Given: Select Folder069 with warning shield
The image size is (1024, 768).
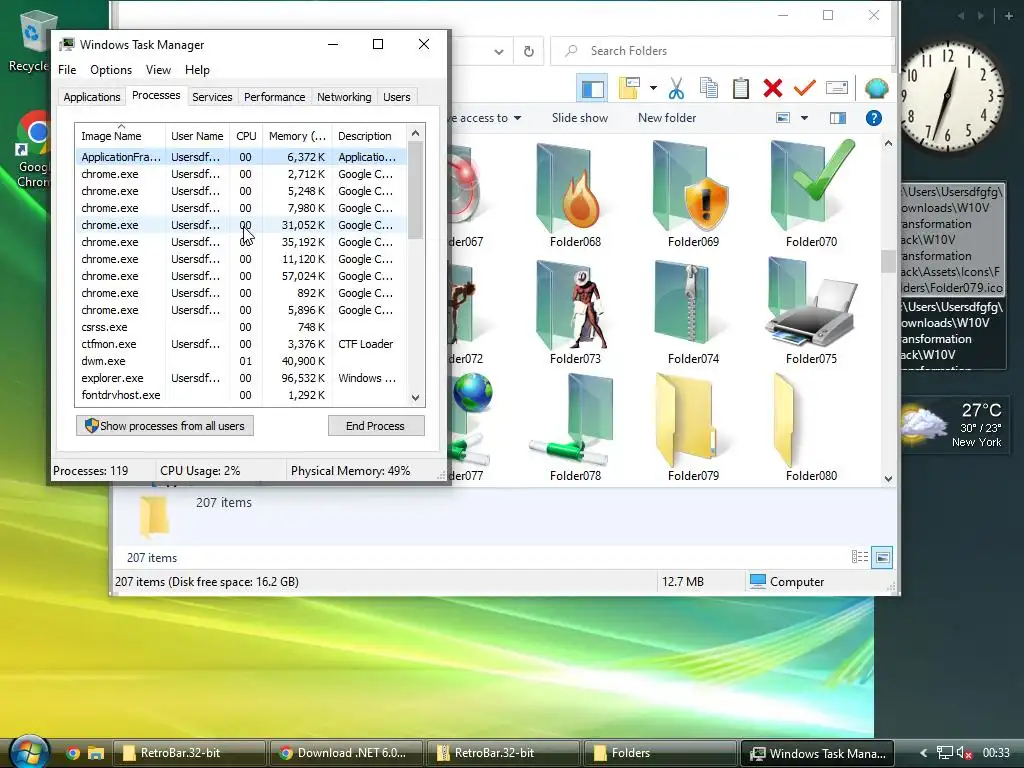Looking at the screenshot, I should (x=693, y=195).
